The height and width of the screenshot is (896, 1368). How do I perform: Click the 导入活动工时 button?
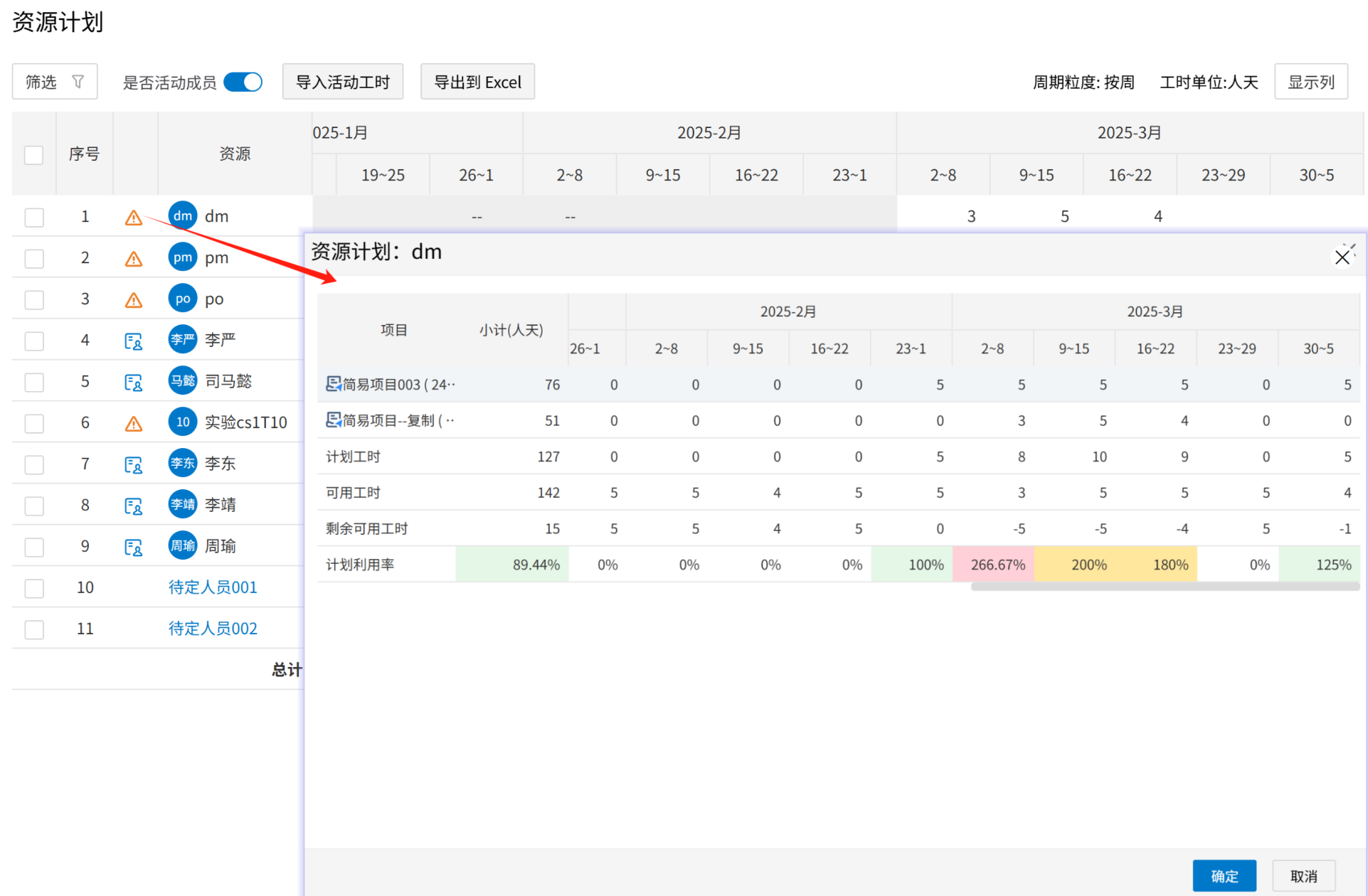coord(343,82)
